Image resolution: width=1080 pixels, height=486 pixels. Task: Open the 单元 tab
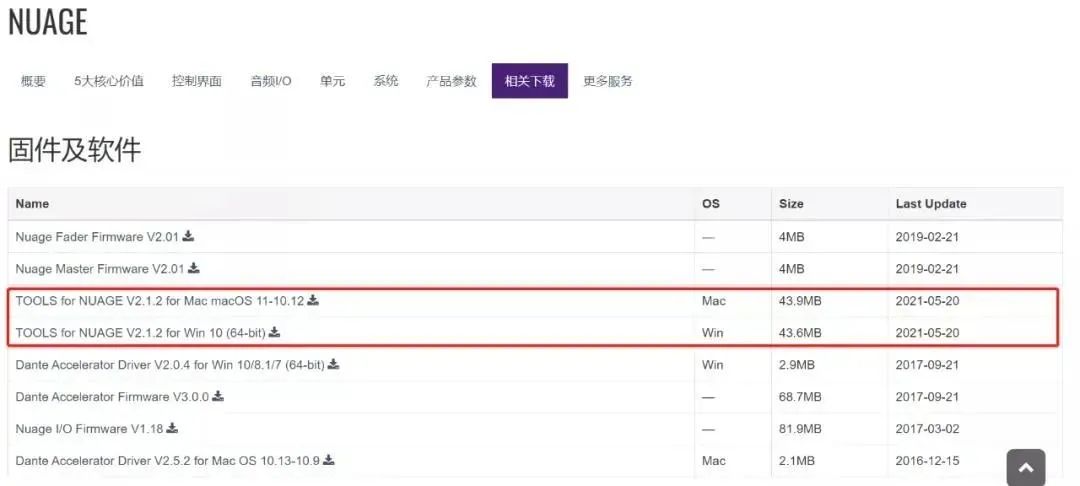[x=333, y=81]
